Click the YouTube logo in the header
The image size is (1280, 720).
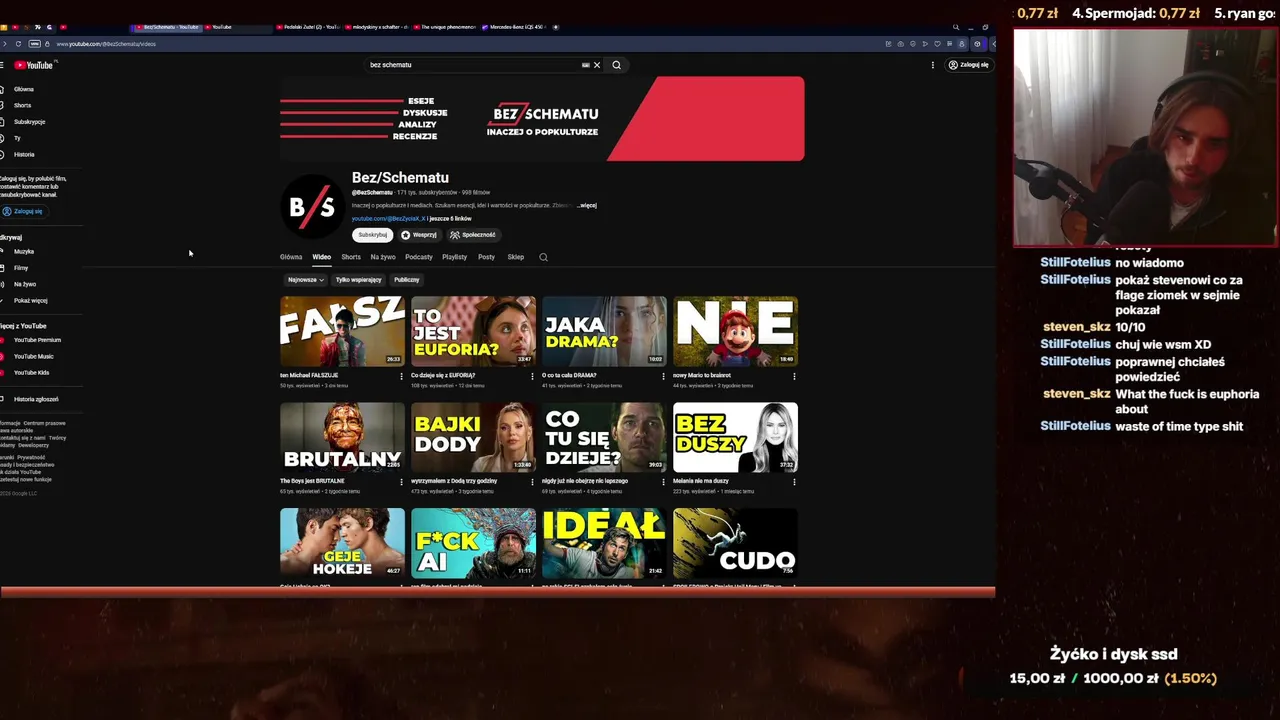[33, 65]
